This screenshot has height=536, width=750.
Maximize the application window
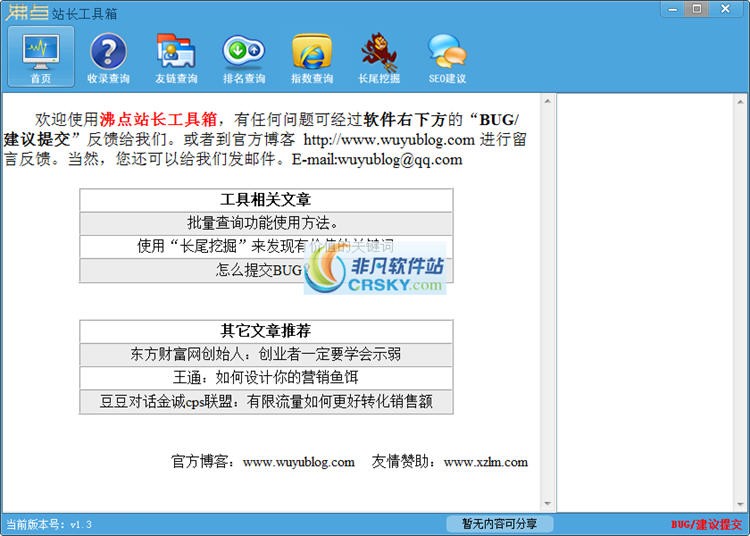697,9
